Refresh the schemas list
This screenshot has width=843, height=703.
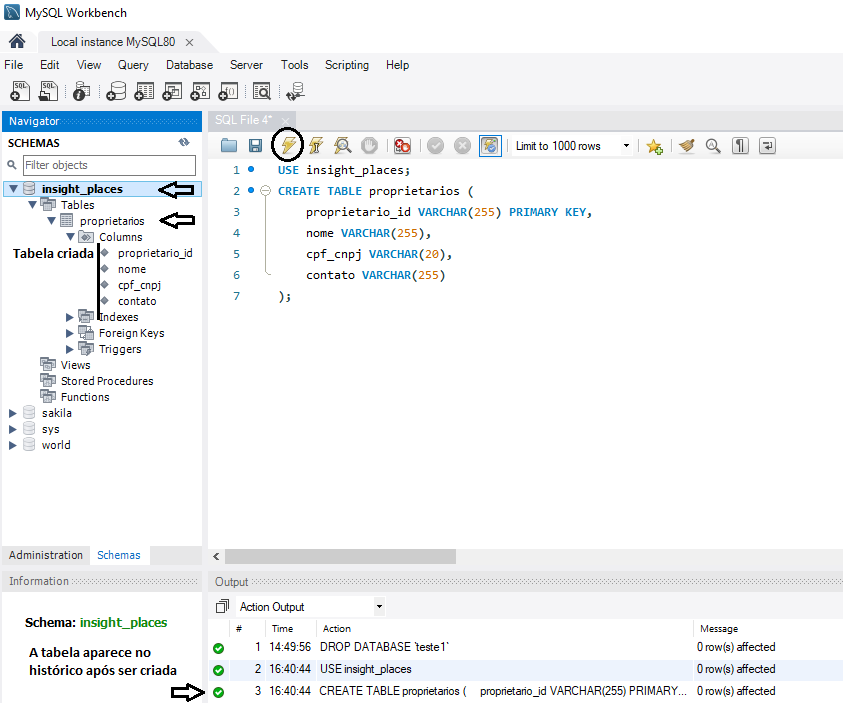(184, 142)
